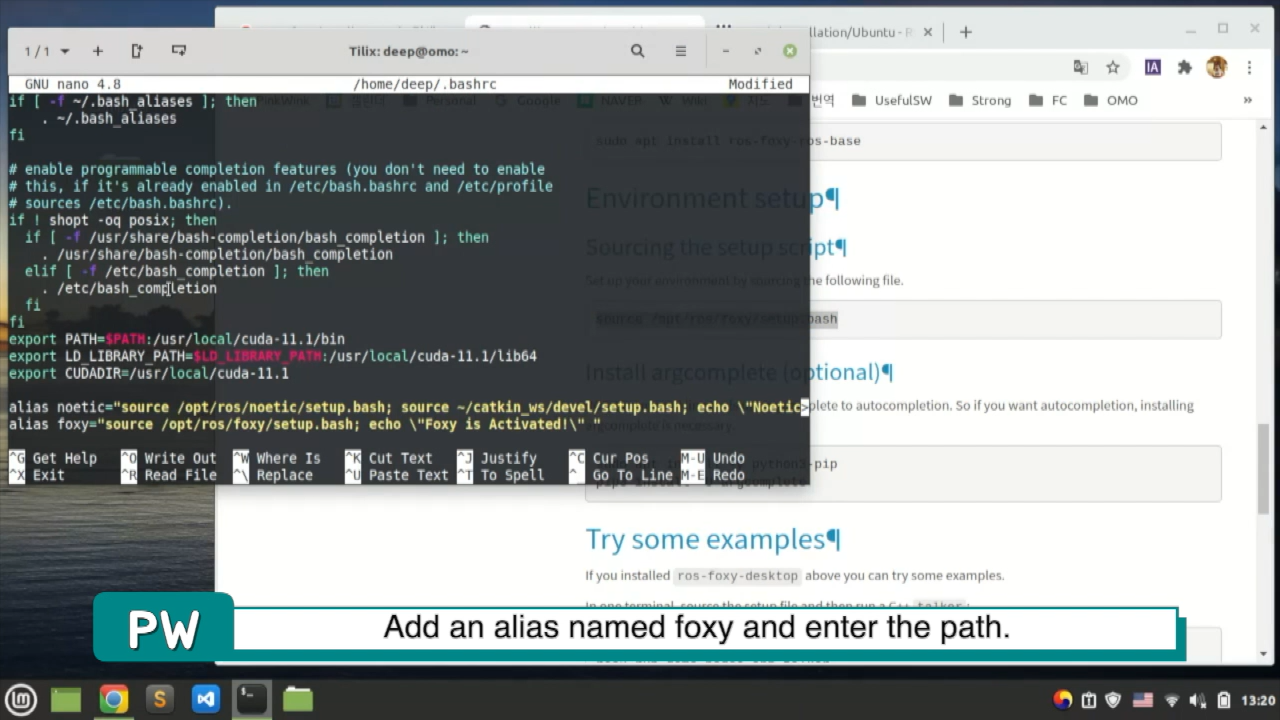Click nano Where Is shortcut label

tap(288, 458)
